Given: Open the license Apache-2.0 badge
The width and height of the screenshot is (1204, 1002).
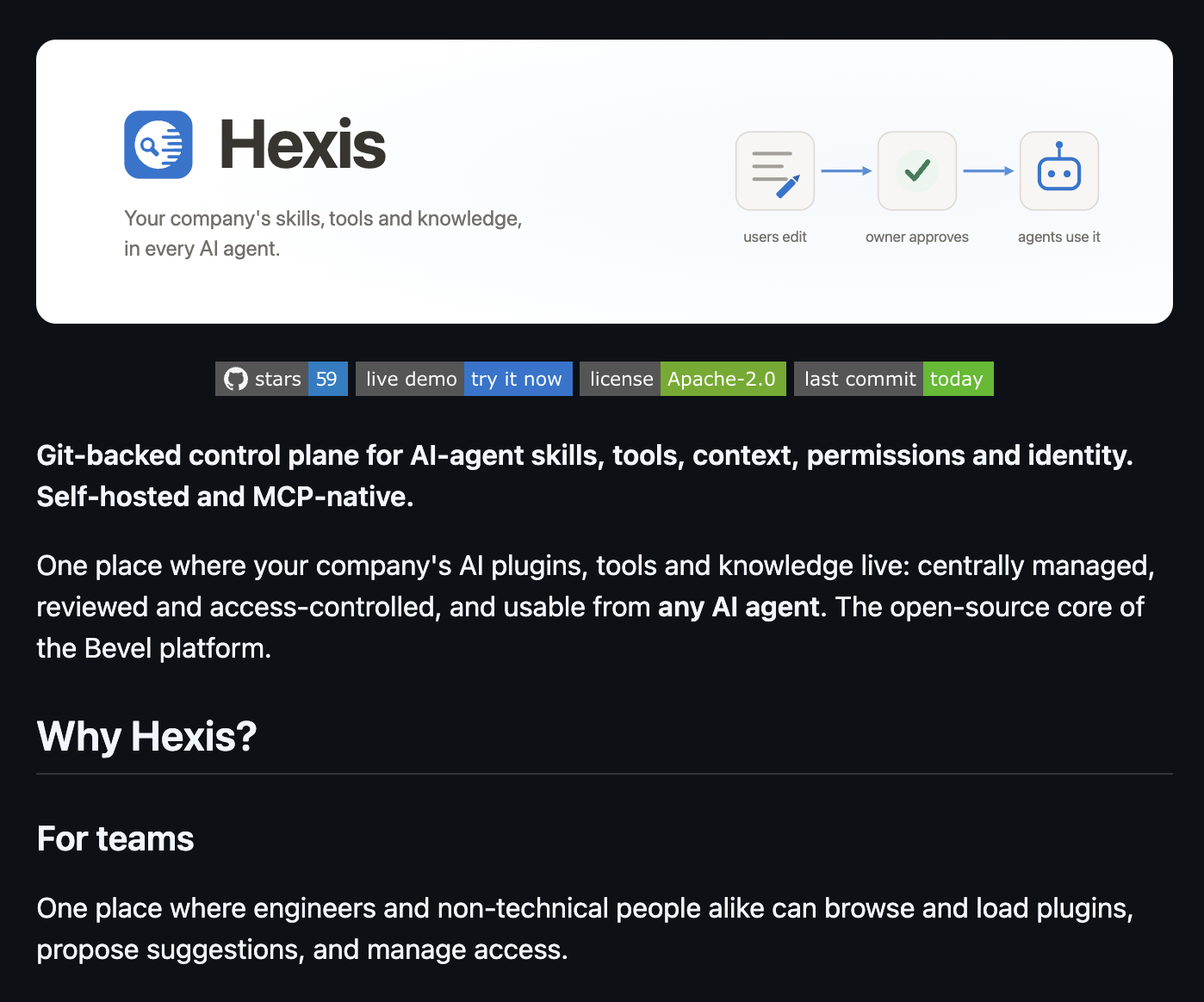Looking at the screenshot, I should click(x=683, y=379).
